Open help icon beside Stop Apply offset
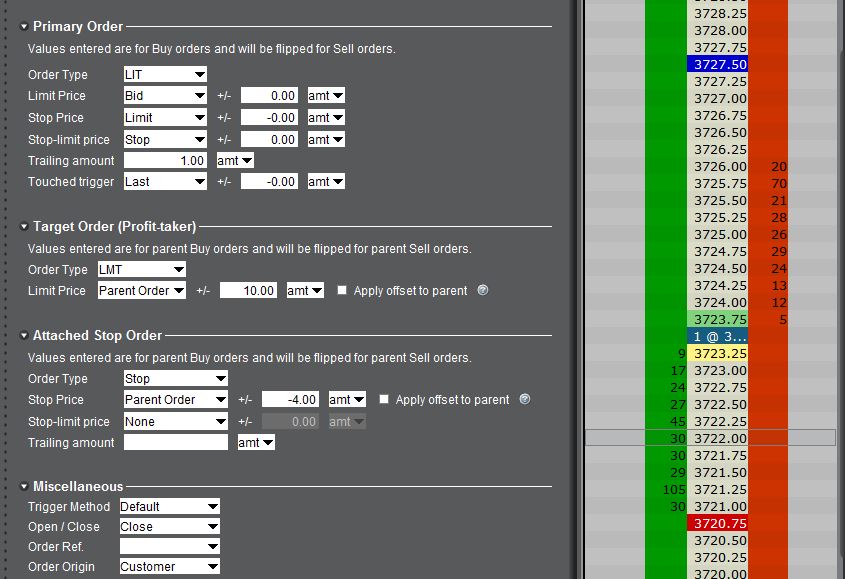 click(x=525, y=399)
